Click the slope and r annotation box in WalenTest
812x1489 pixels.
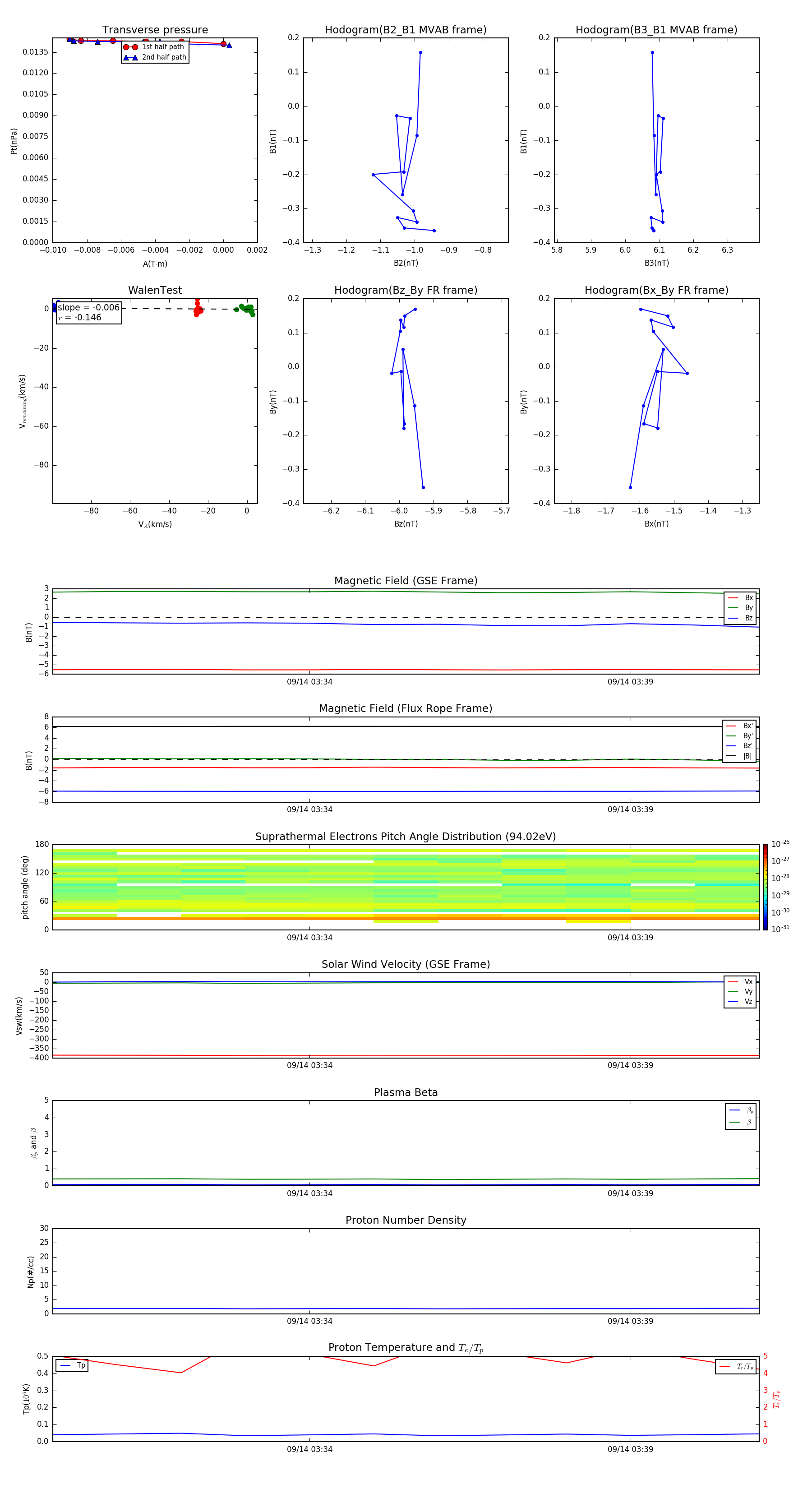pos(88,313)
